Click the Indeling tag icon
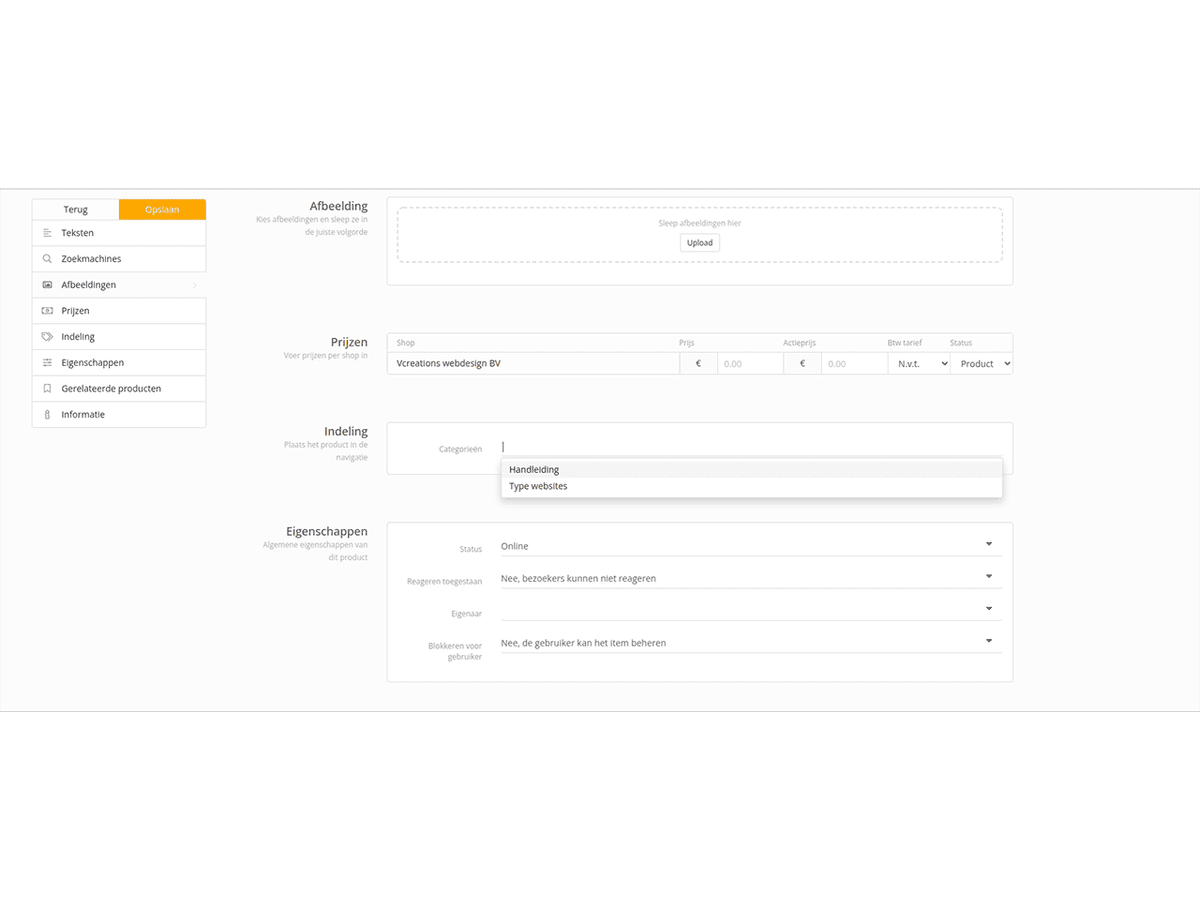 [47, 337]
